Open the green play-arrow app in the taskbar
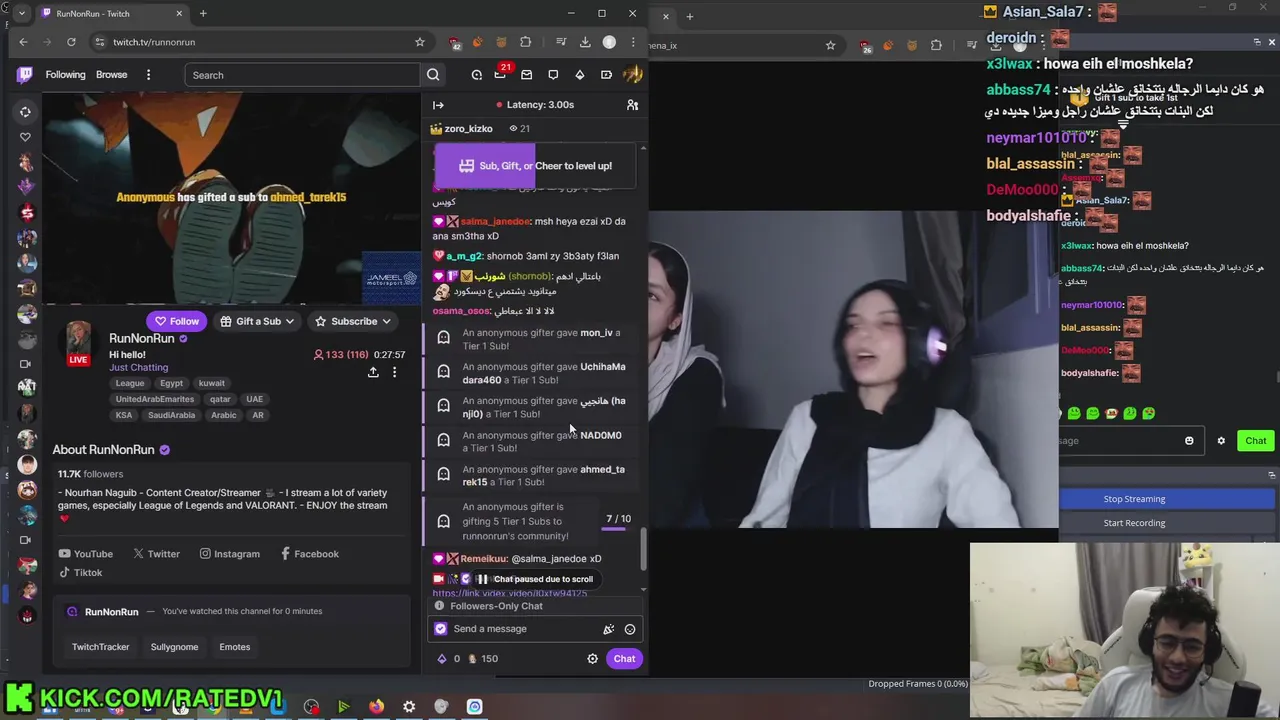1280x720 pixels. point(343,707)
